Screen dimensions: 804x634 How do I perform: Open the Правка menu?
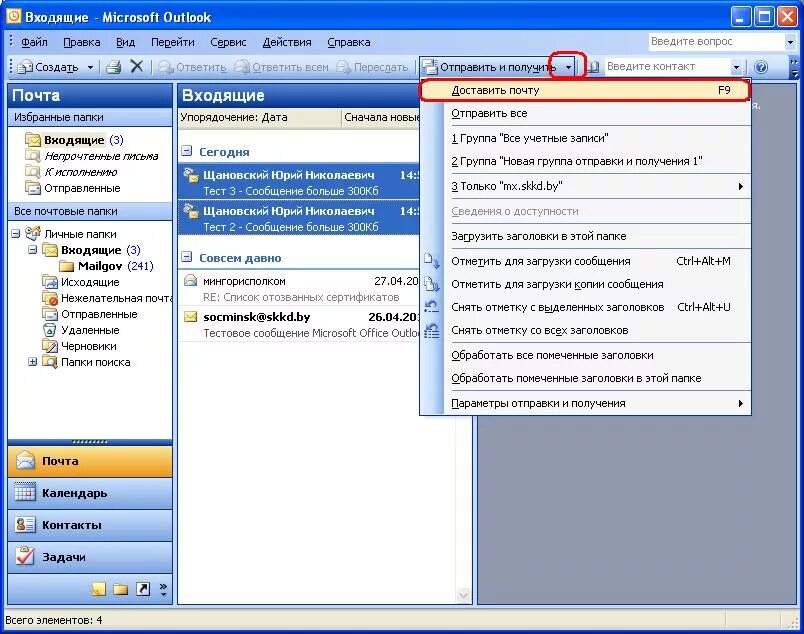82,42
